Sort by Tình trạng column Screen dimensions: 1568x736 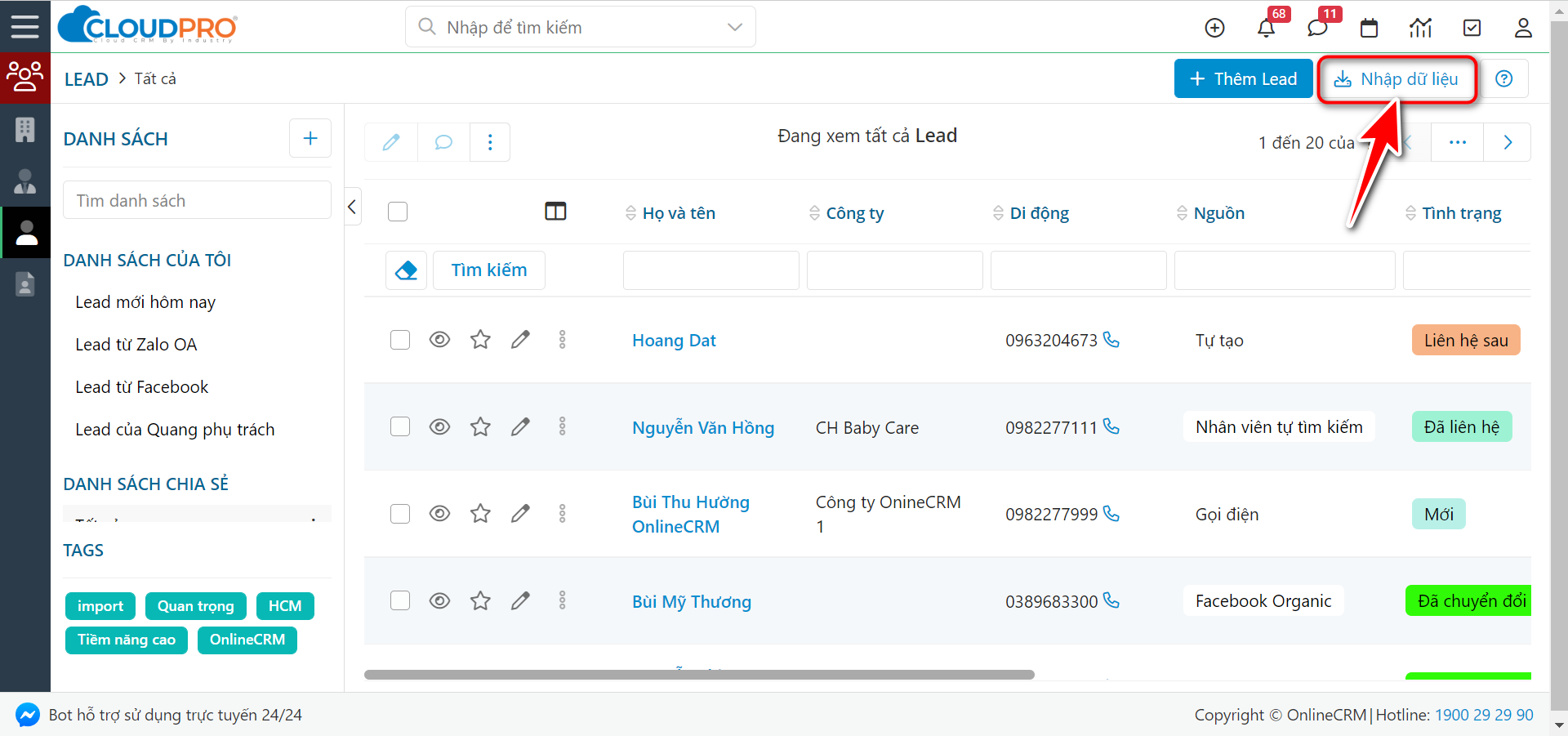point(1454,213)
